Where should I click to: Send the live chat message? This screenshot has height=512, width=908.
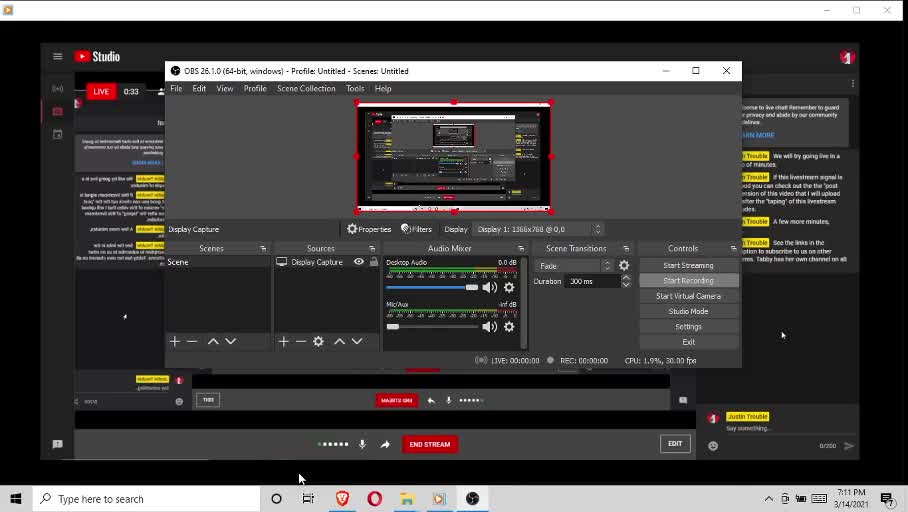(x=849, y=445)
